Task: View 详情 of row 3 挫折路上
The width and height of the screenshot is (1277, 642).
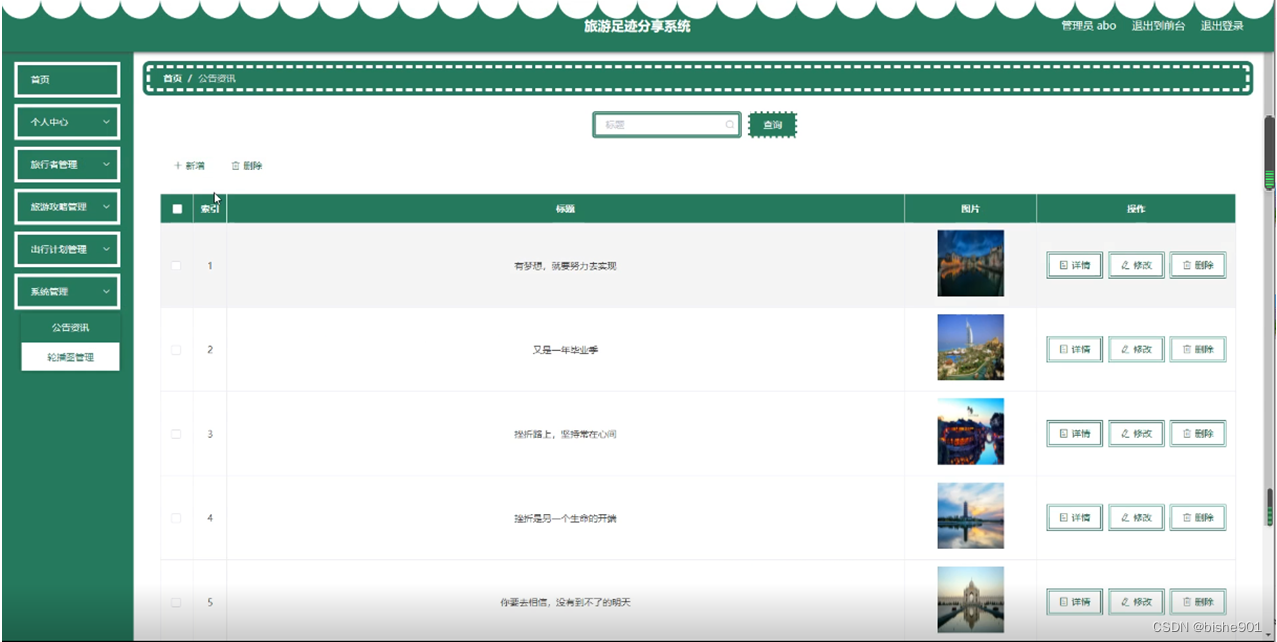Action: [x=1075, y=433]
